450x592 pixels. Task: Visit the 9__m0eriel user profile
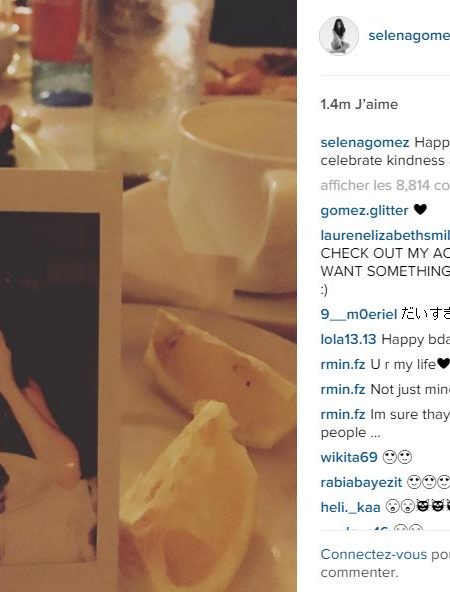coord(359,314)
